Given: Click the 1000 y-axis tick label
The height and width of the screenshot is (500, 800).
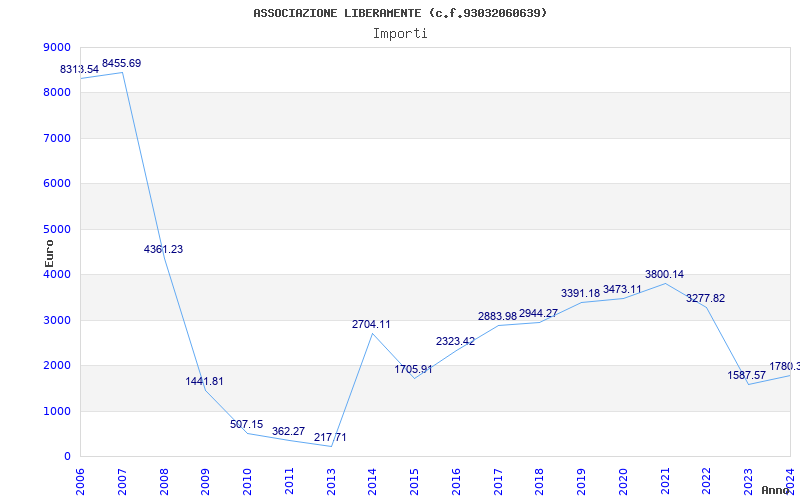Looking at the screenshot, I should (55, 411).
